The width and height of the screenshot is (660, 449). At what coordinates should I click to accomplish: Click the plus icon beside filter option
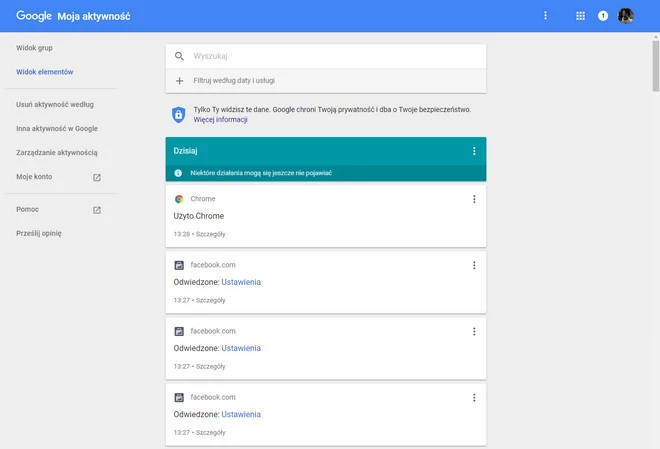[x=180, y=81]
